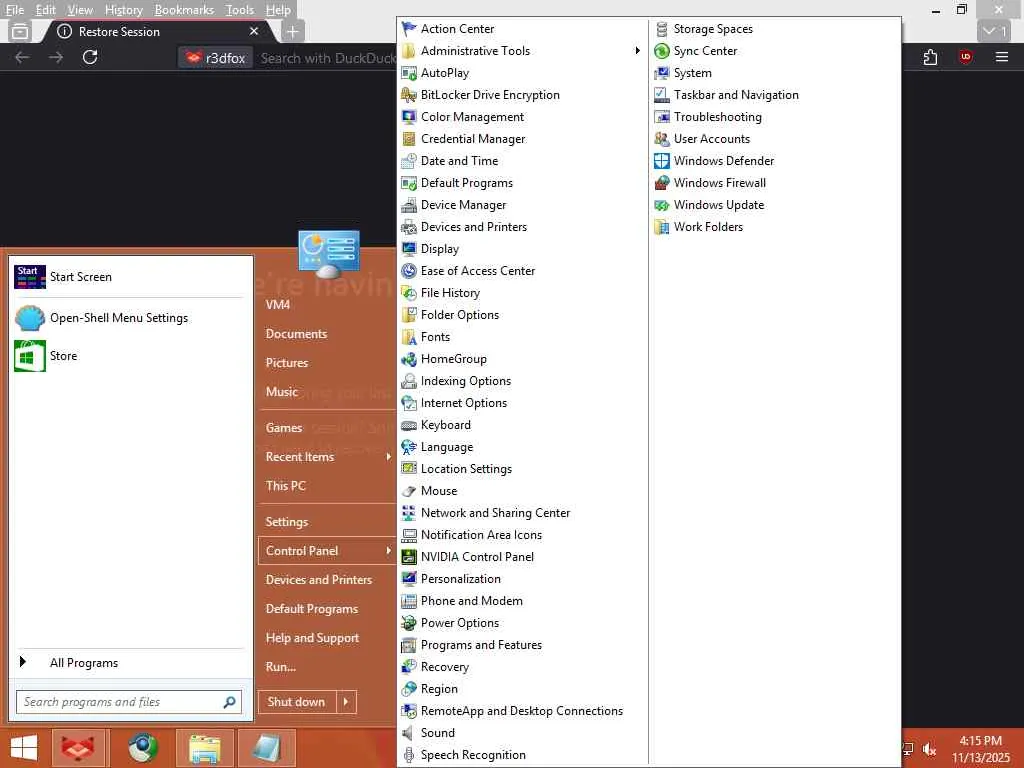Viewport: 1024px width, 768px height.
Task: Open the File menu in the browser
Action: point(14,10)
